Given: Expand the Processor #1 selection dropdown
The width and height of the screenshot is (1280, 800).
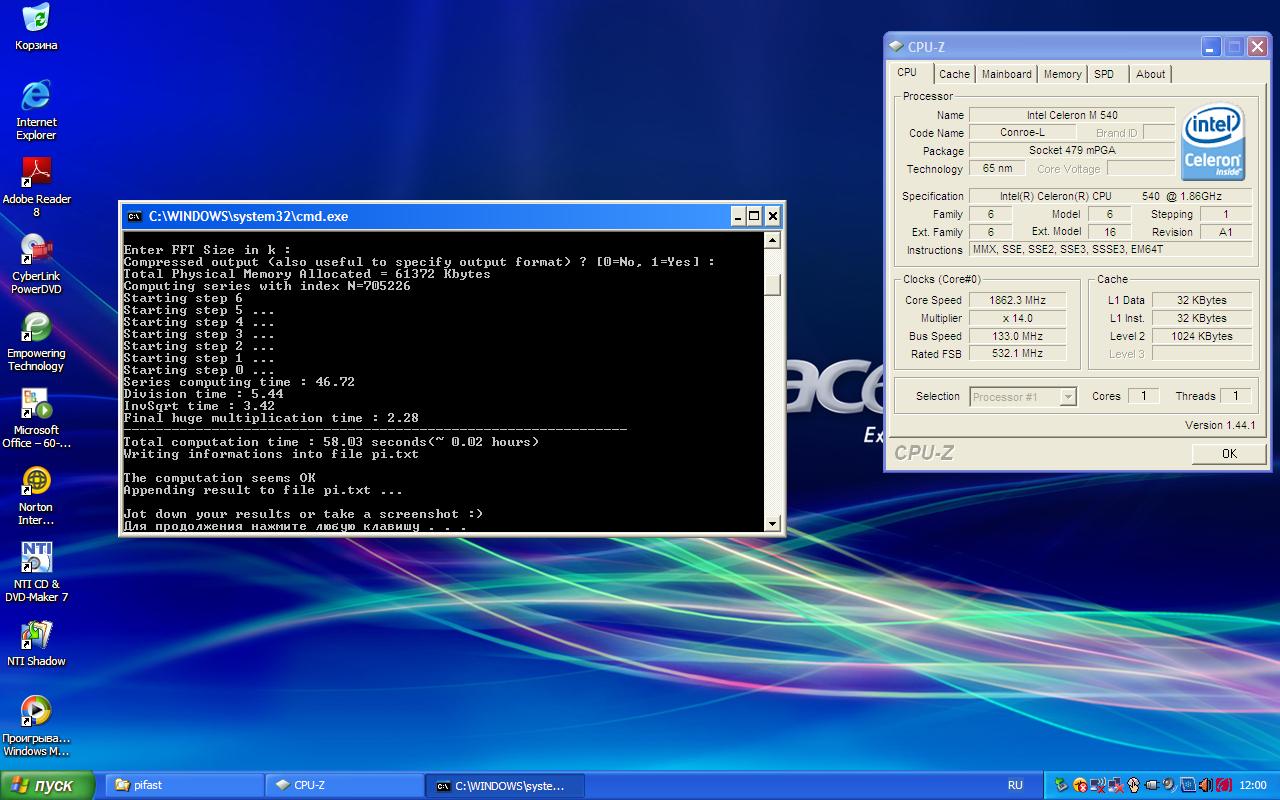Looking at the screenshot, I should [x=1068, y=397].
